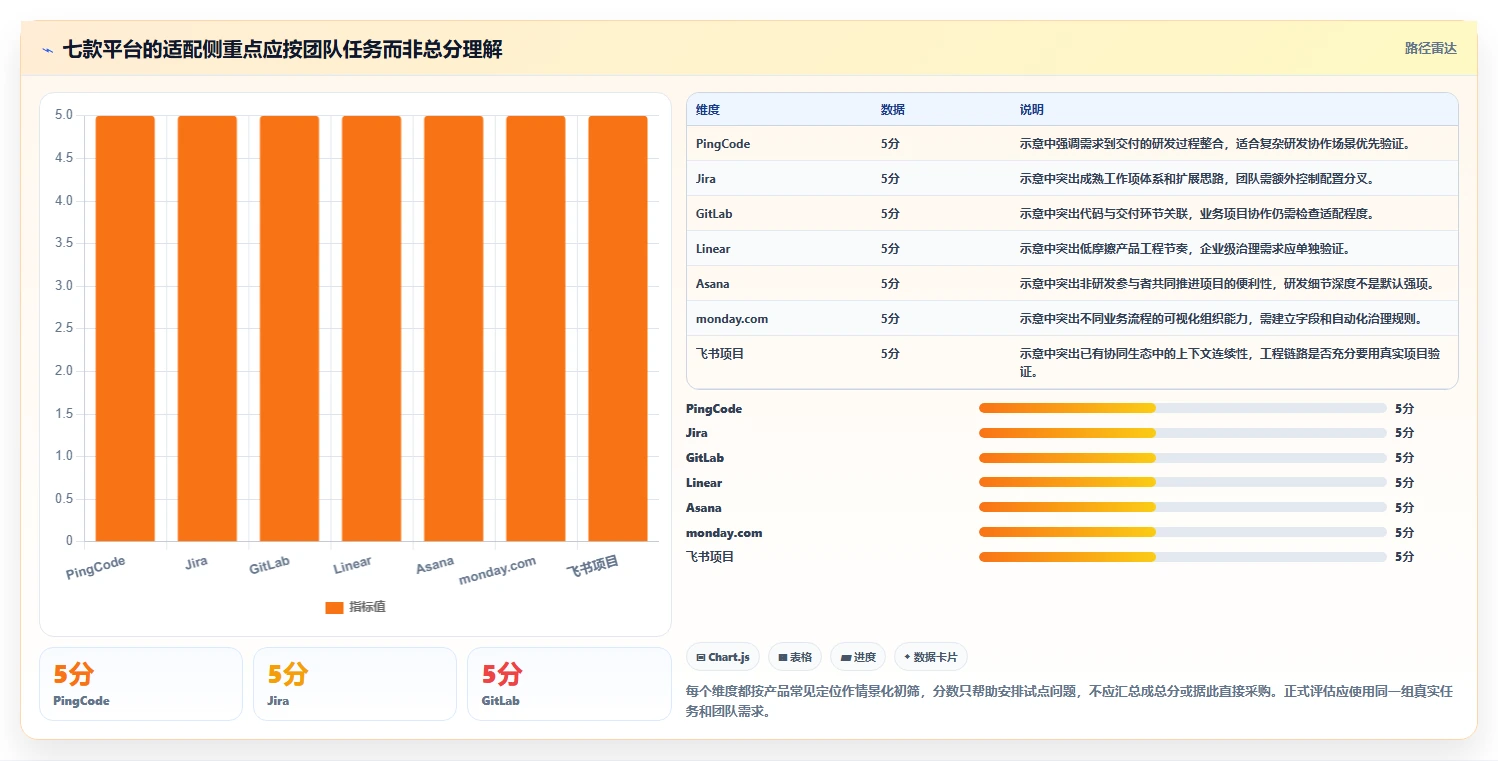Click the Linear progress bar
The image size is (1498, 761).
click(1183, 482)
